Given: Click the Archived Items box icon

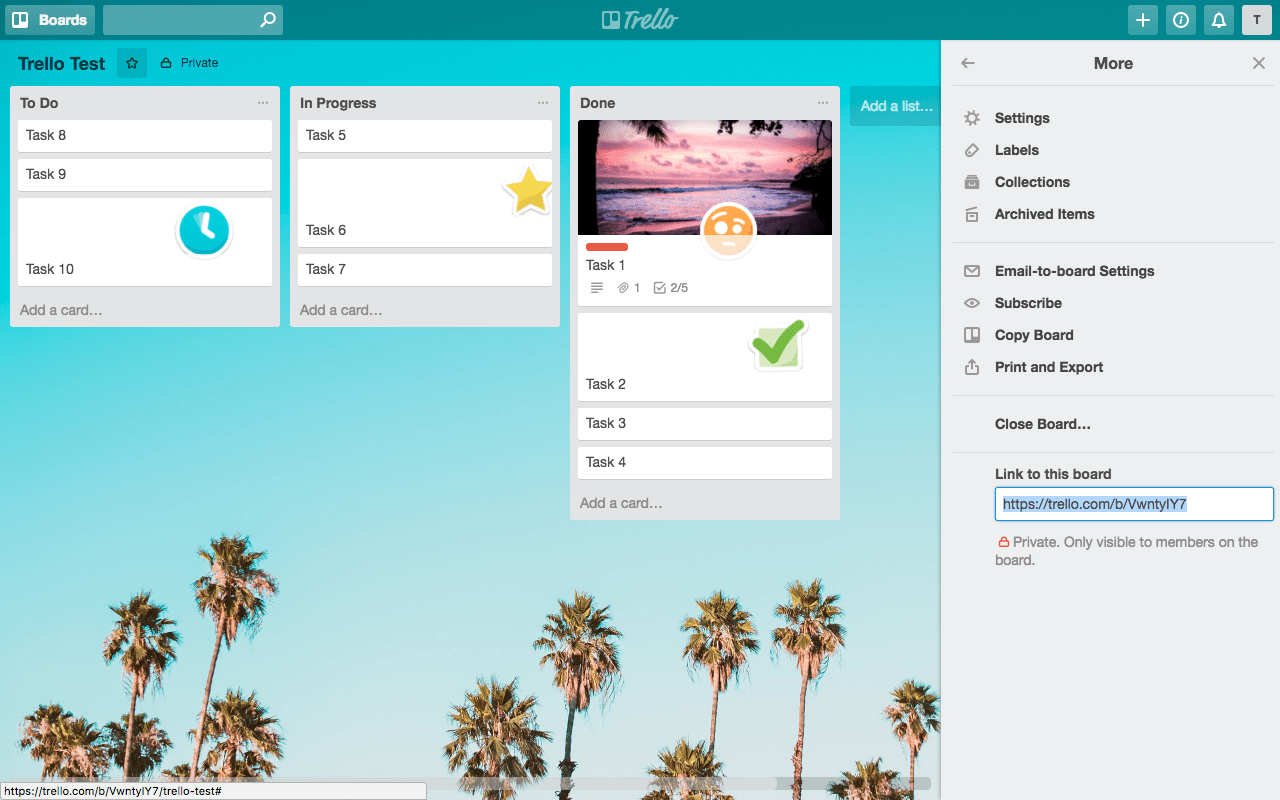Looking at the screenshot, I should point(972,214).
